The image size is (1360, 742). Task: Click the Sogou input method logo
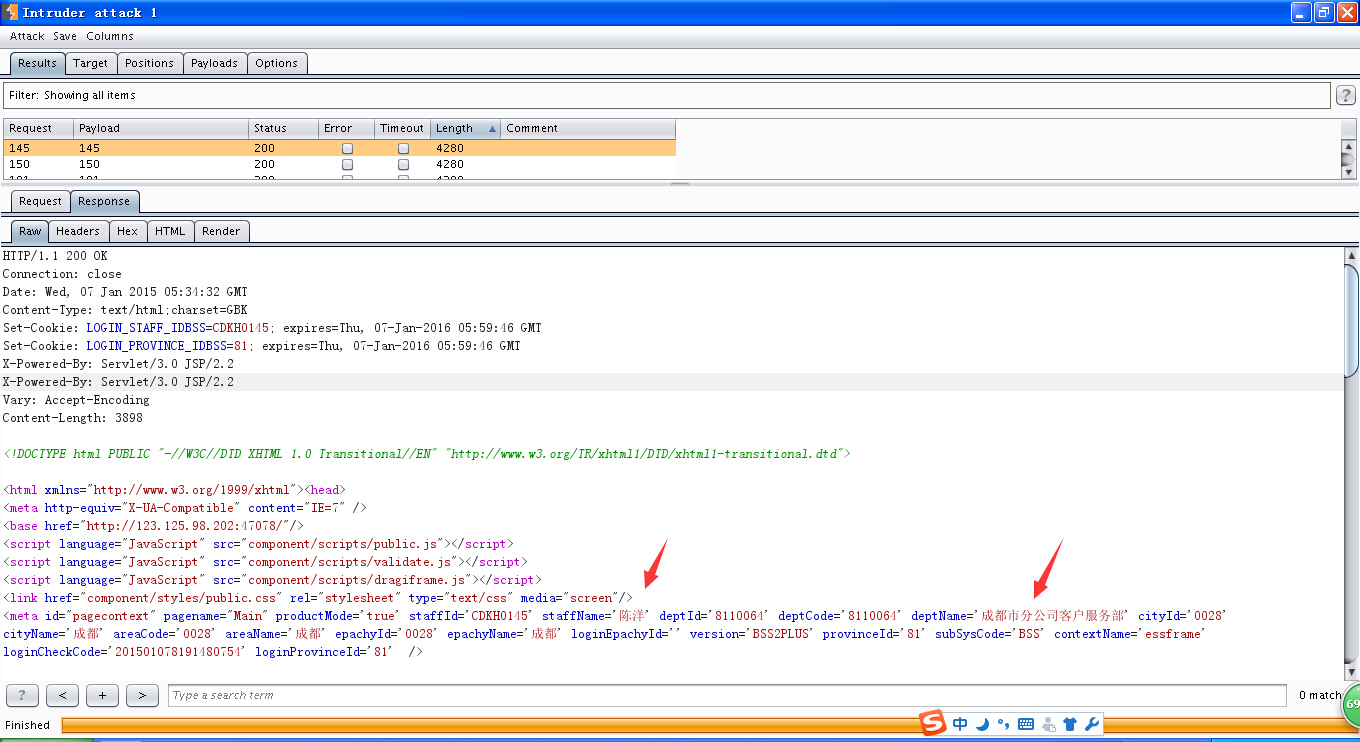click(932, 723)
